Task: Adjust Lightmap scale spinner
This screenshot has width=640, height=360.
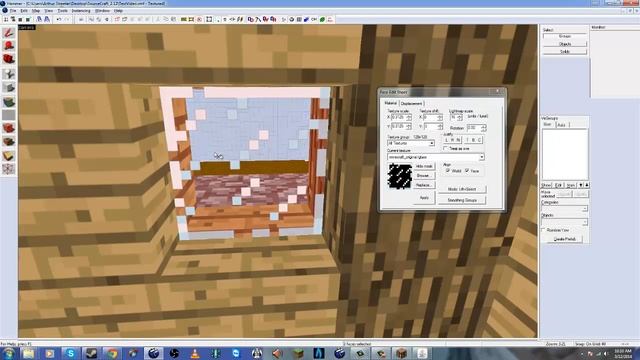Action: 460,118
